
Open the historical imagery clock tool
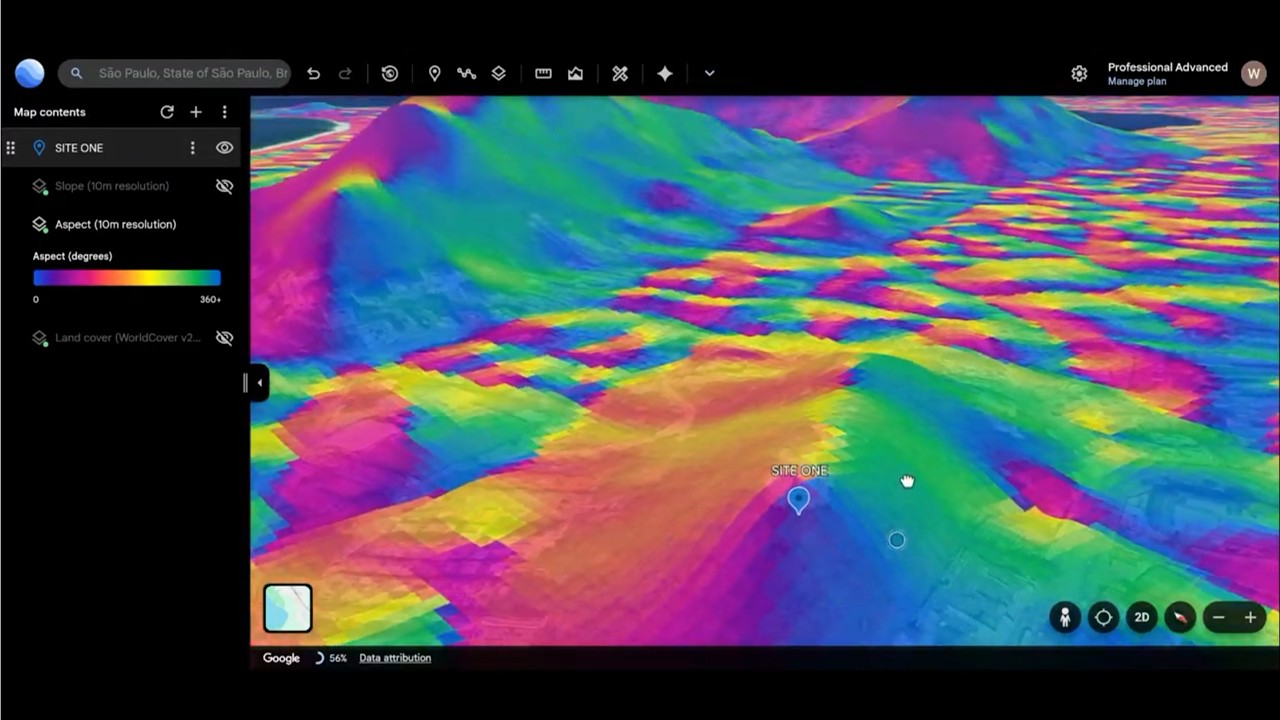click(x=390, y=73)
